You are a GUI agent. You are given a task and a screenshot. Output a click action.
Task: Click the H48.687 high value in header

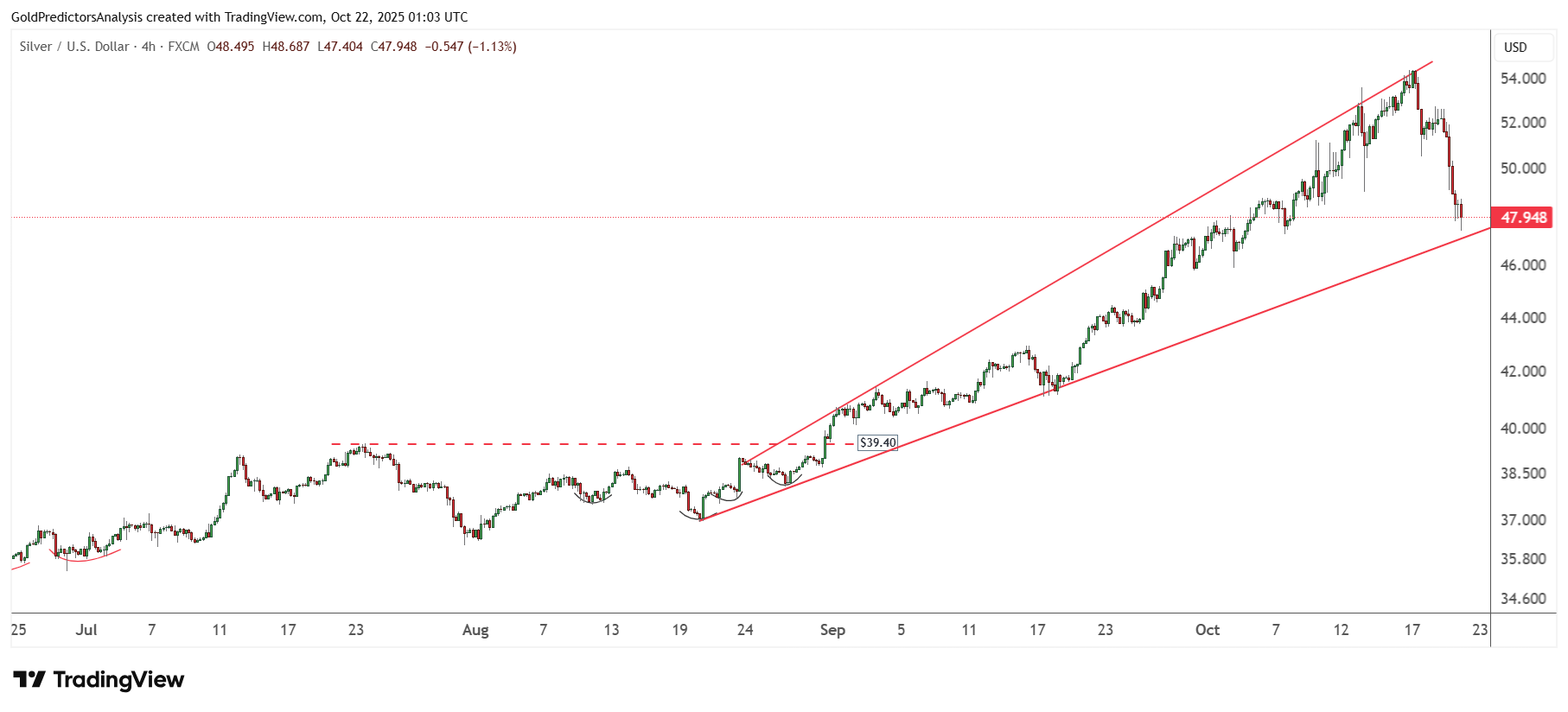(285, 47)
